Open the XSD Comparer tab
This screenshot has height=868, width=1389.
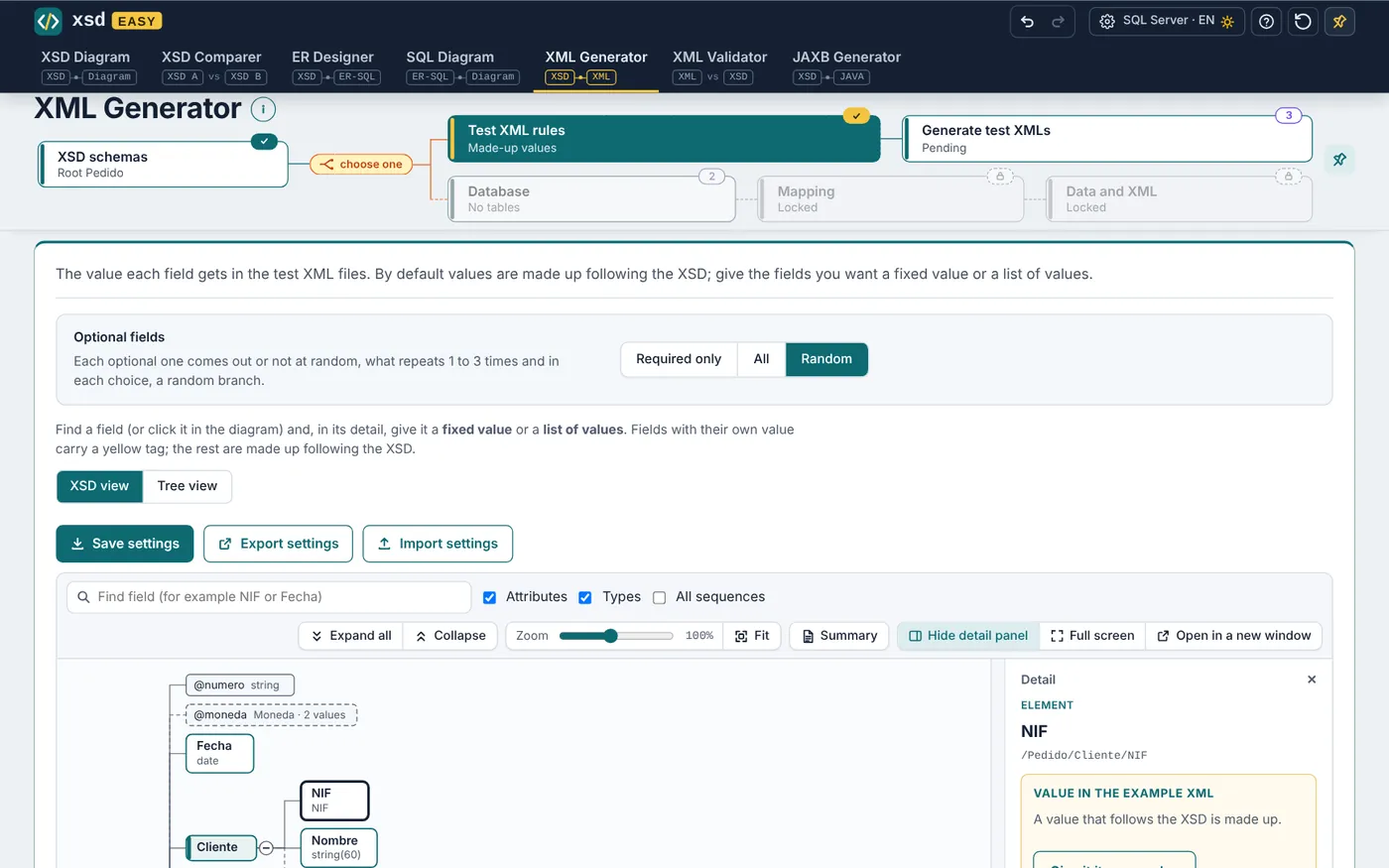click(x=212, y=65)
